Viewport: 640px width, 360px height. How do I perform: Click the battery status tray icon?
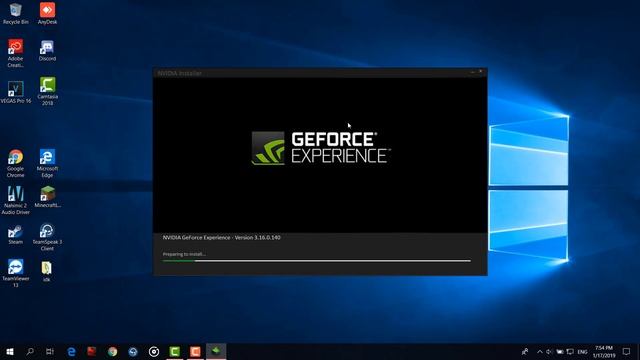pos(560,351)
